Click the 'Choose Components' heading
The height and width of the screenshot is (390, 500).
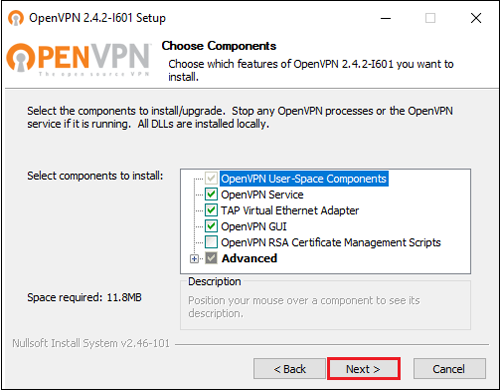pos(219,46)
